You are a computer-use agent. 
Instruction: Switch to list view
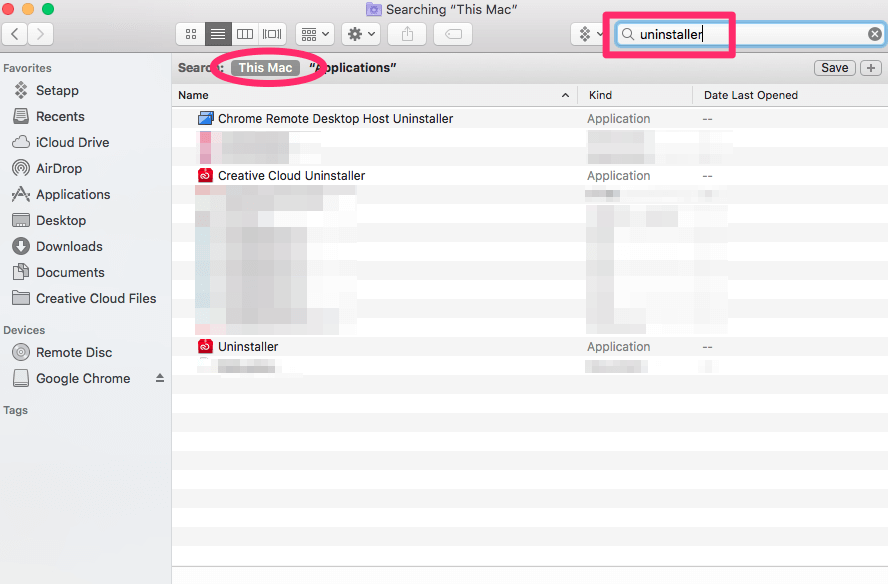[x=218, y=34]
